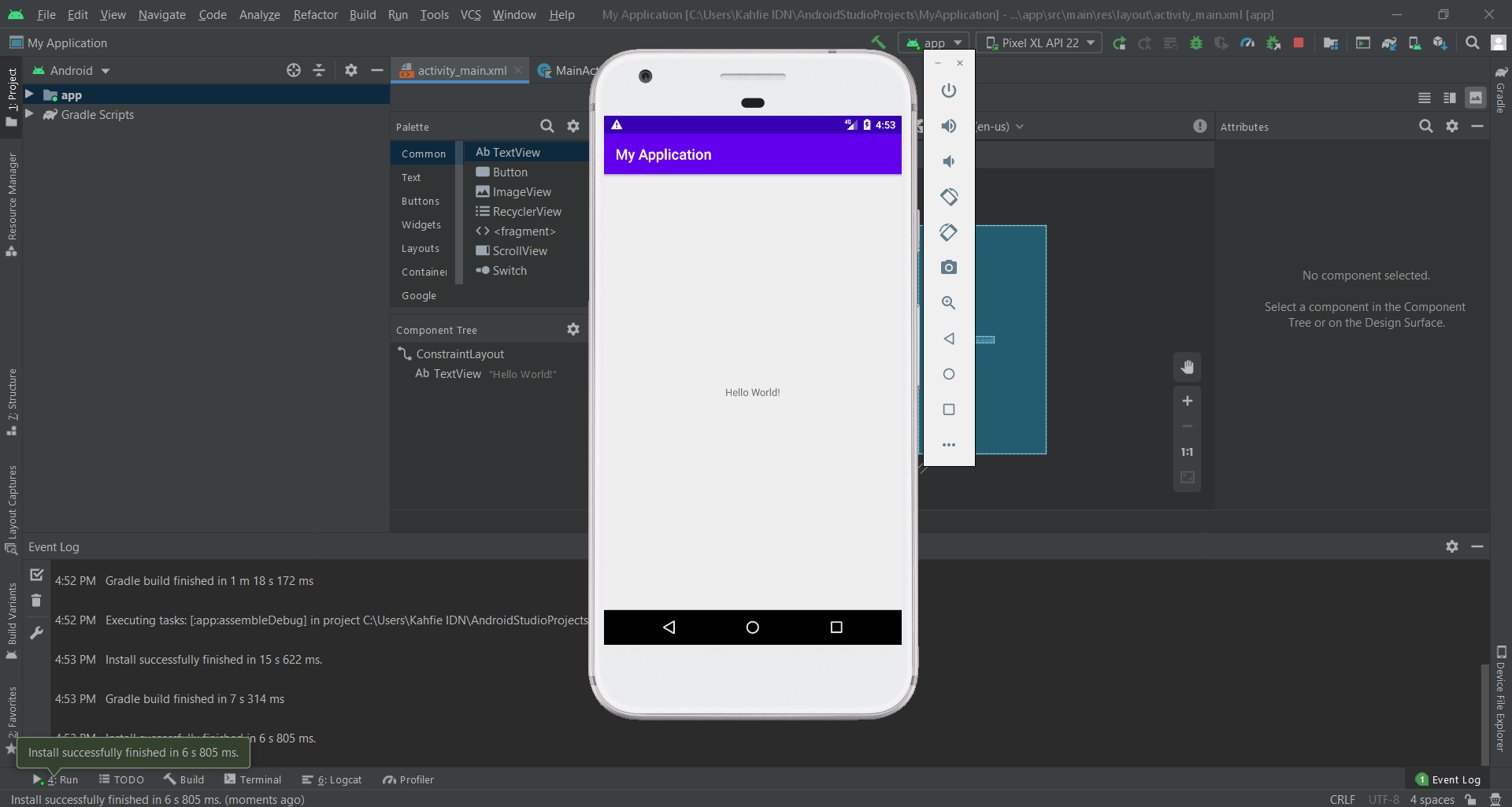This screenshot has height=807, width=1512.
Task: Open the Pixel XL API 22 device dropdown
Action: (1039, 43)
